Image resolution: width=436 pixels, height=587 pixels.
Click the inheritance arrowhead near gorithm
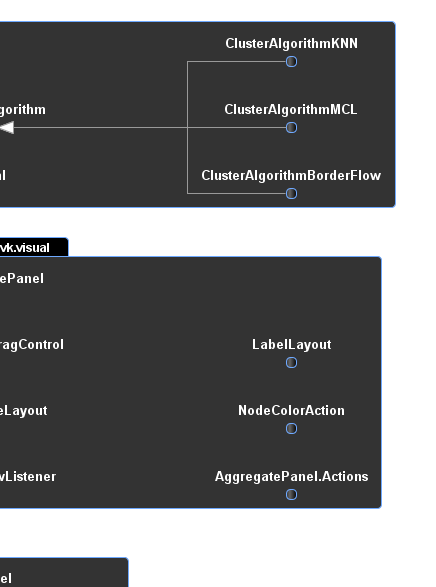click(x=7, y=128)
